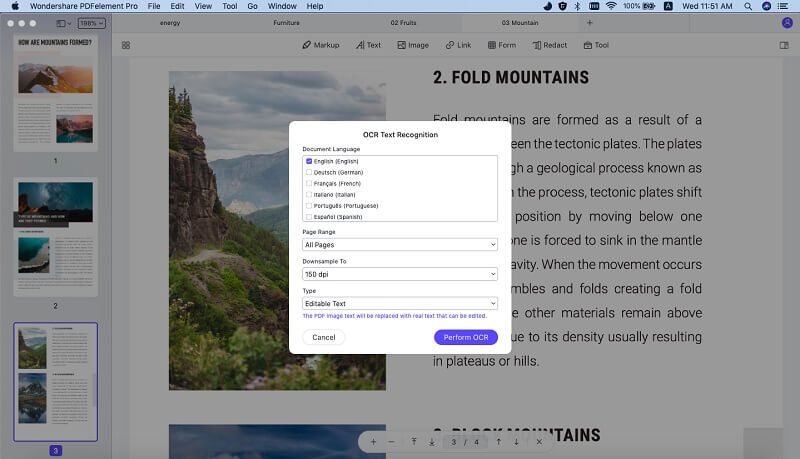Zoom in with the plus icon
The height and width of the screenshot is (459, 800).
point(373,442)
